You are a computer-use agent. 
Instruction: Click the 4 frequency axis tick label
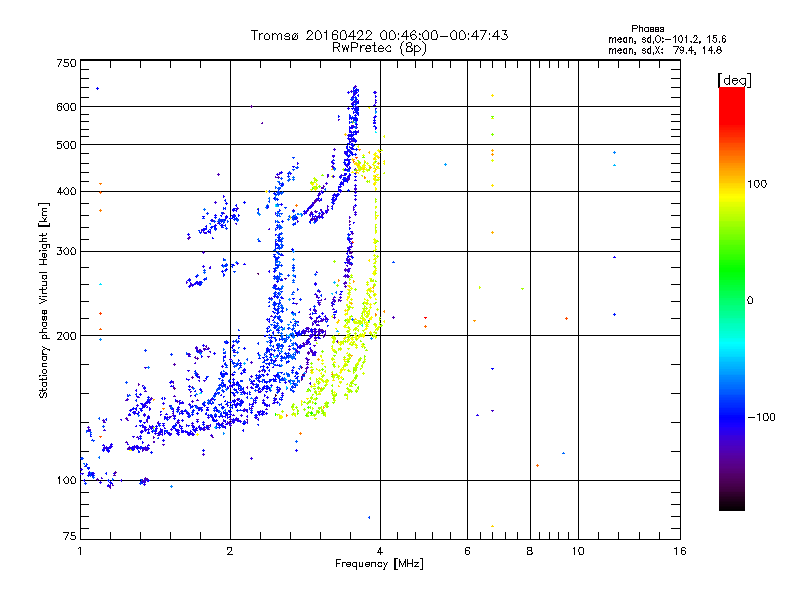point(380,551)
